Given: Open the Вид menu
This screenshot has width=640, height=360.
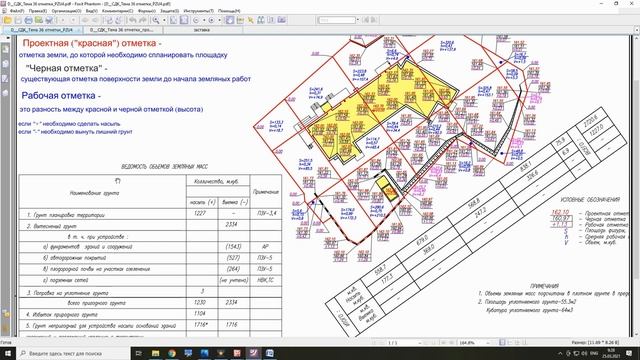Looking at the screenshot, I should (92, 11).
